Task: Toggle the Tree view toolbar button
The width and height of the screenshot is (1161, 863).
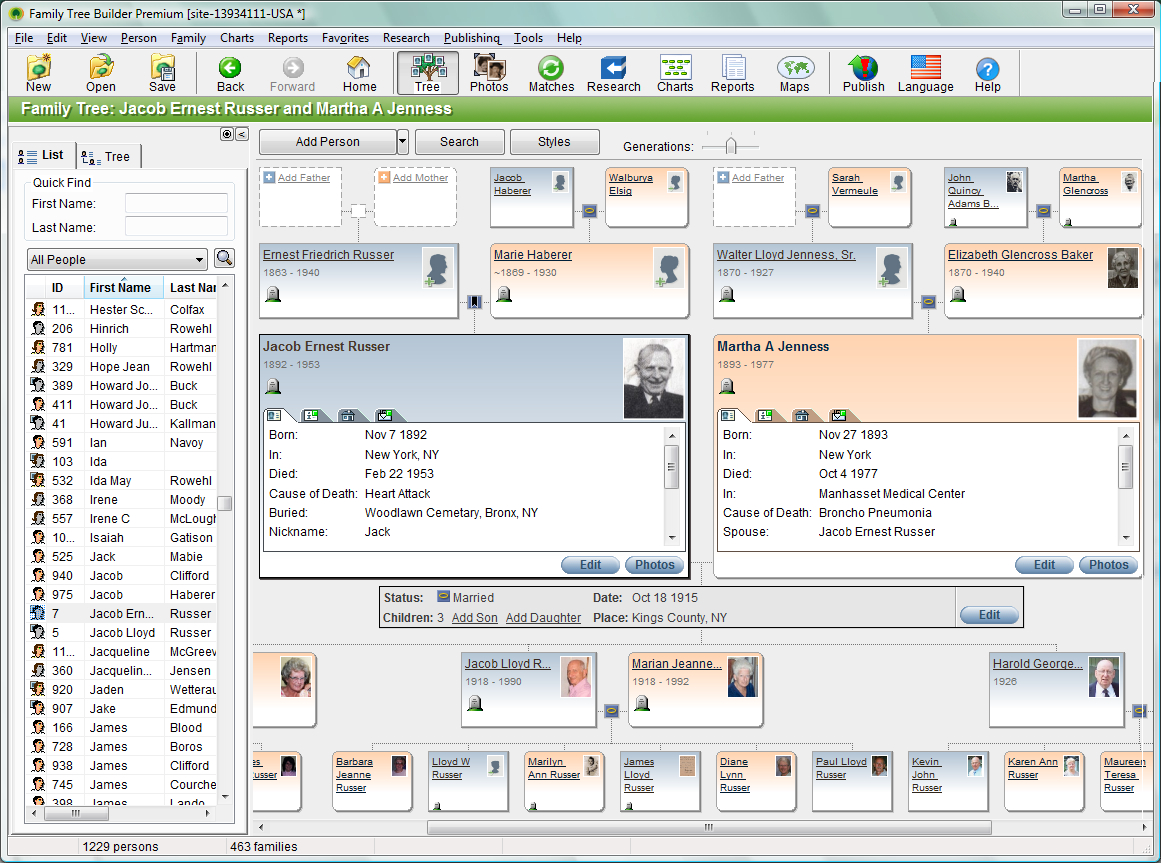Action: tap(427, 74)
